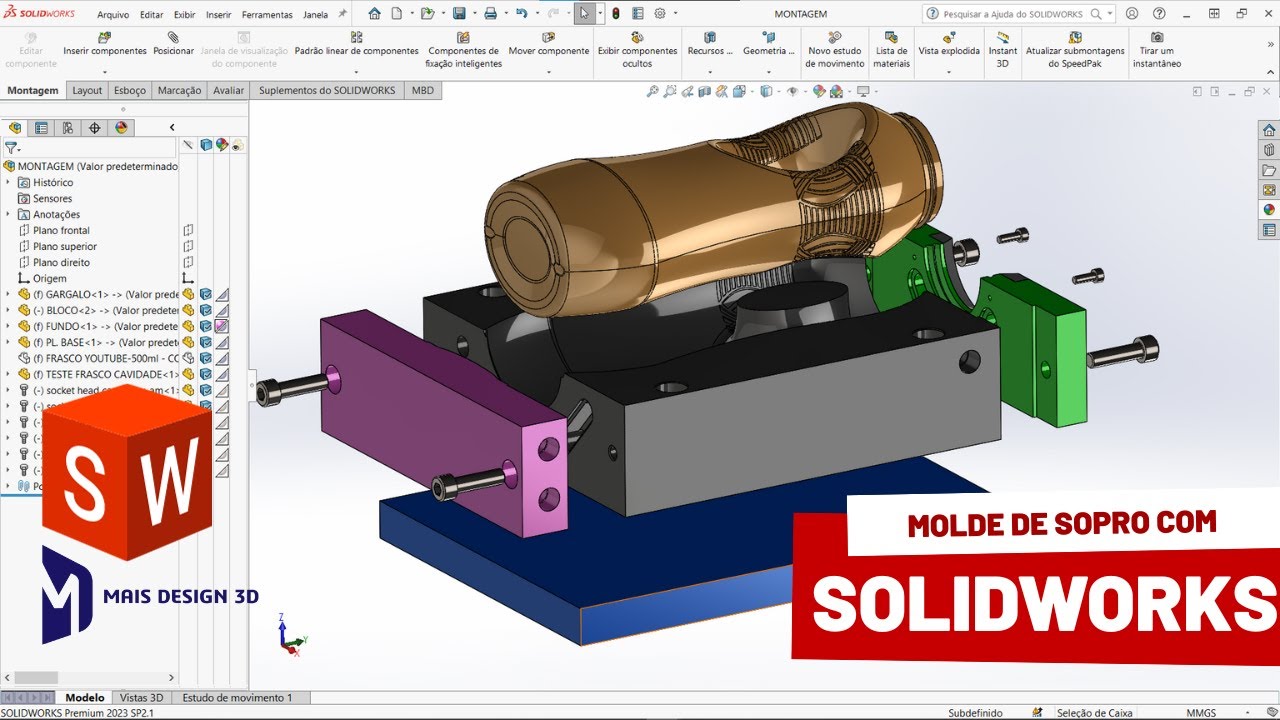The image size is (1280, 720).
Task: Choose Componentes de fixação inteligentes
Action: (x=463, y=50)
